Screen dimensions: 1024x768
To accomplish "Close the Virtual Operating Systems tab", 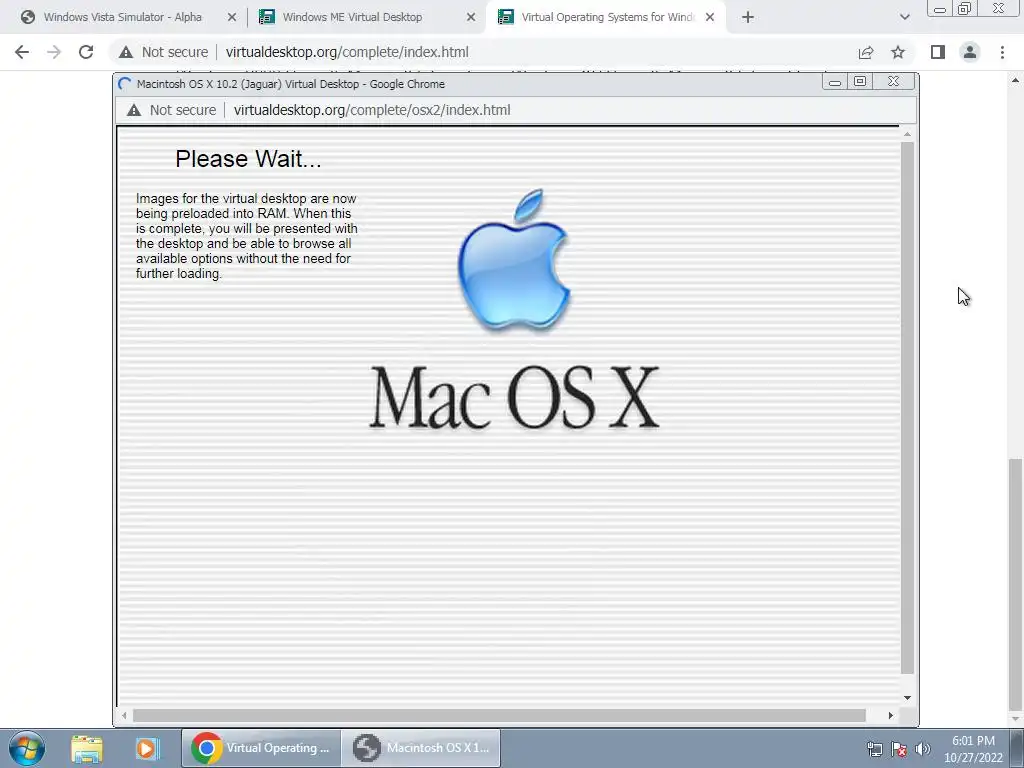I will (x=710, y=18).
